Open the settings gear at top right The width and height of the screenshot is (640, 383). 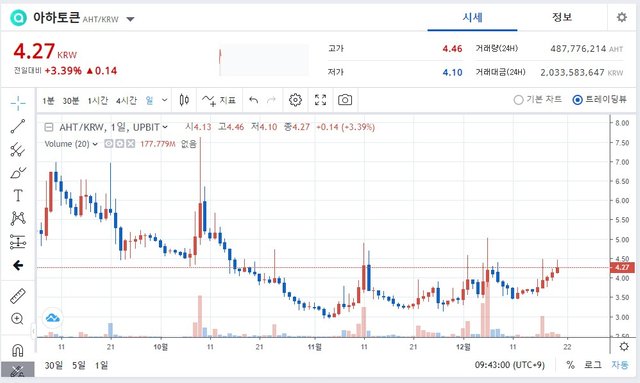point(622,17)
